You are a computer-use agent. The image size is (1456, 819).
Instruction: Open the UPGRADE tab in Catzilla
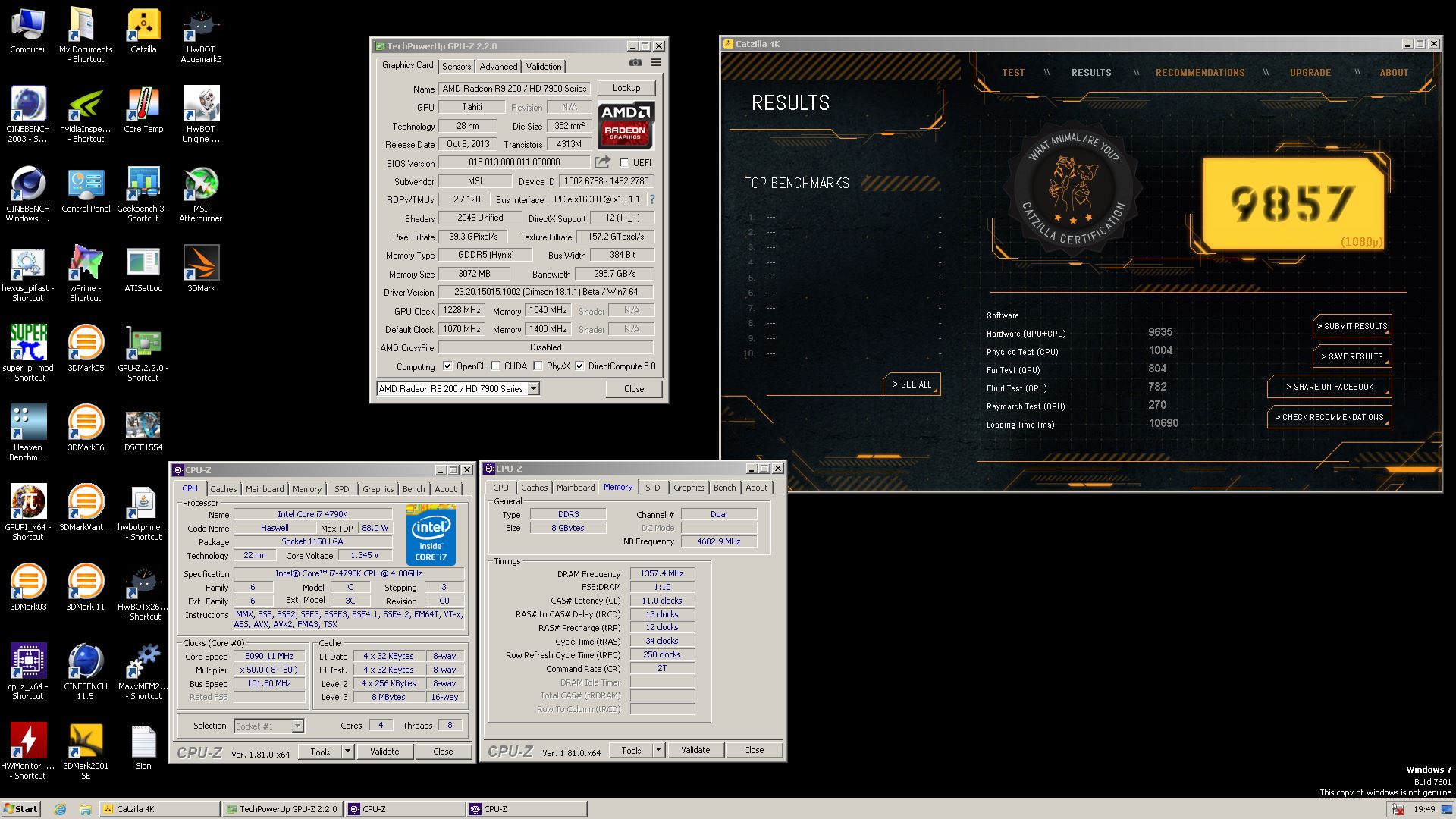pos(1310,73)
